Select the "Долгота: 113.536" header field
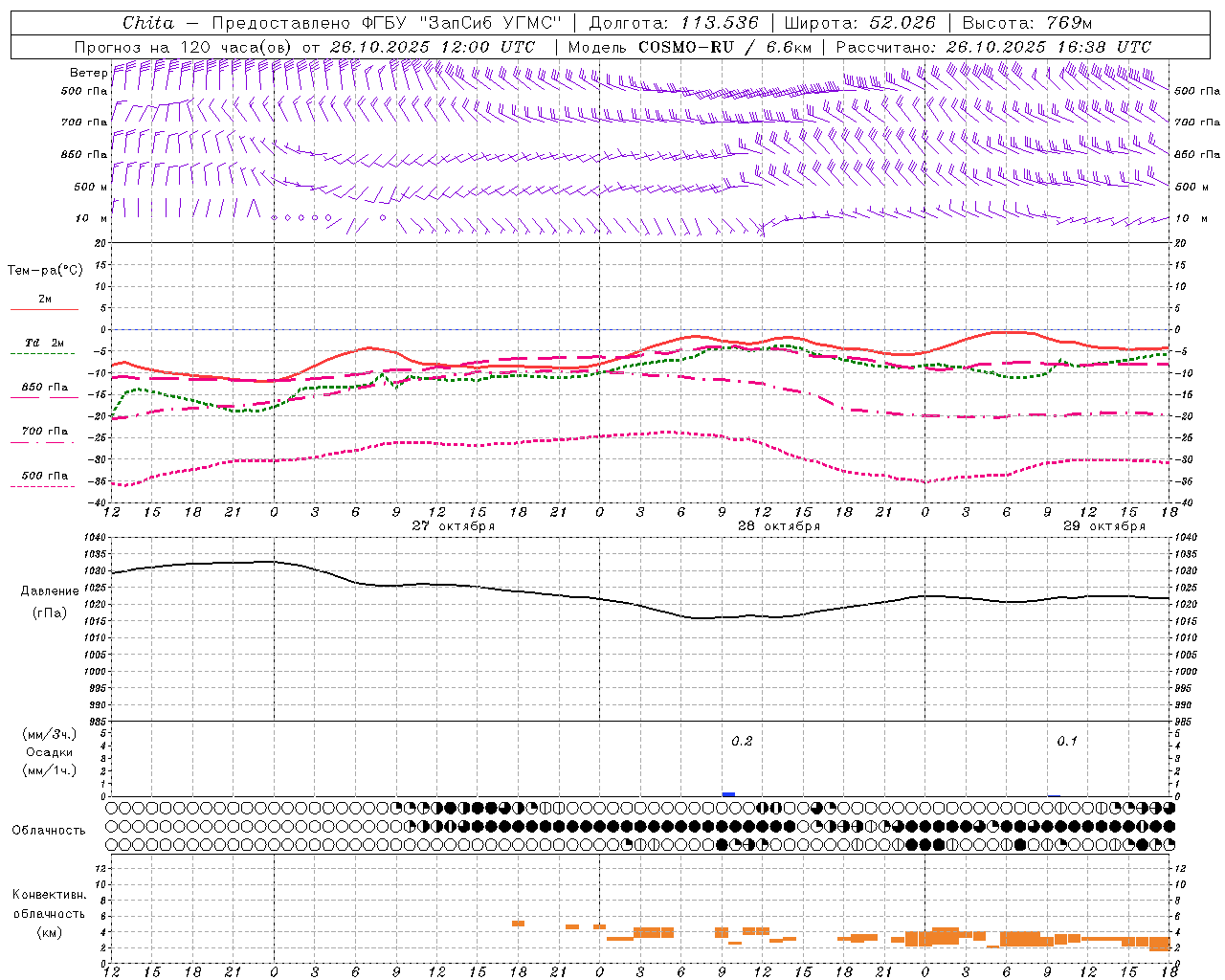Screen dimensions: 1225x980 coord(674,23)
